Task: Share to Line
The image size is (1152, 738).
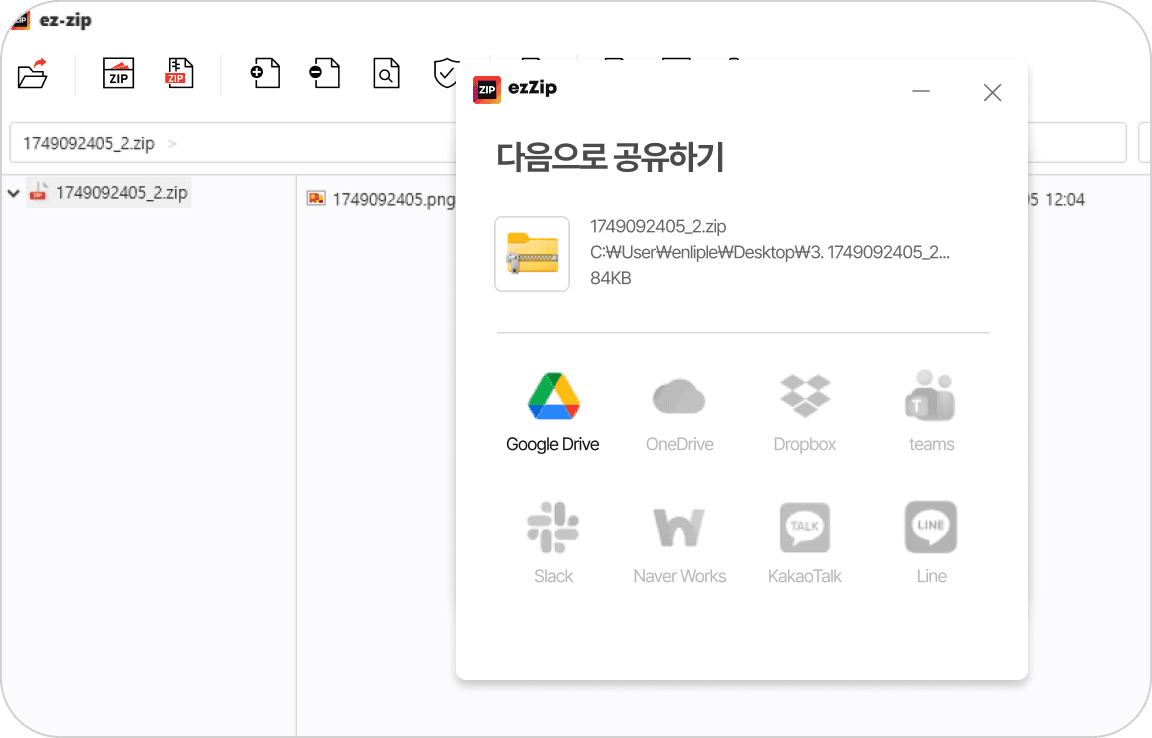Action: [931, 543]
